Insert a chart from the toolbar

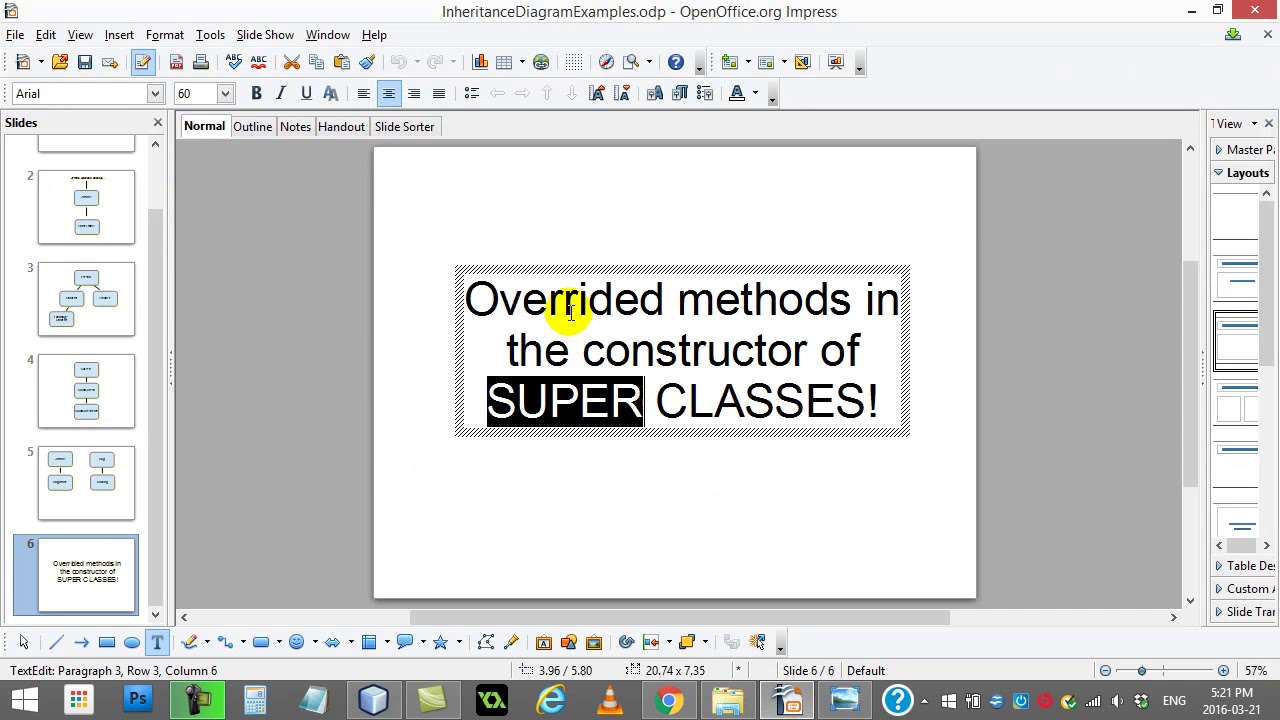(480, 62)
